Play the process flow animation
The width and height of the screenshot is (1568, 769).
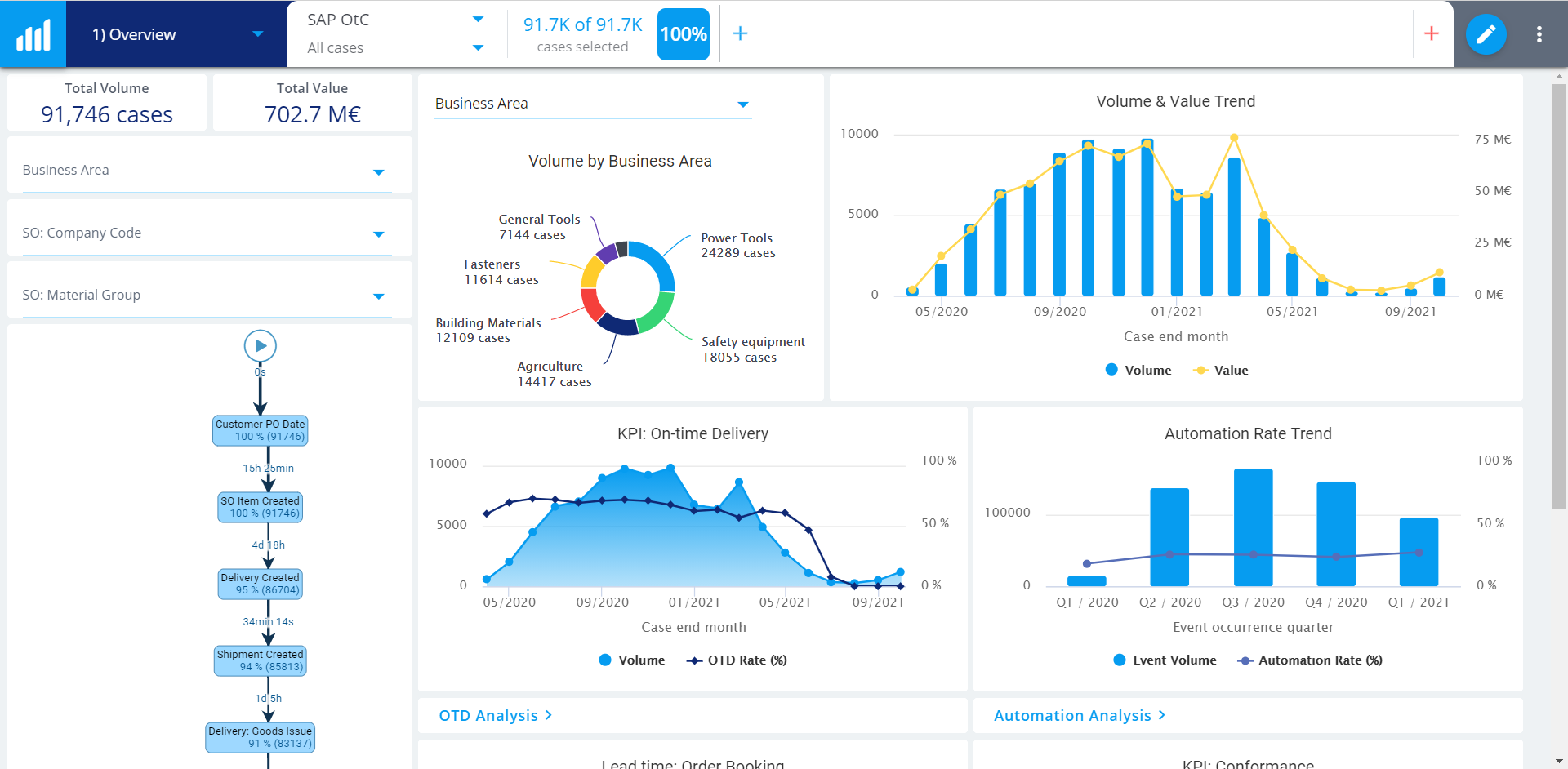pyautogui.click(x=261, y=346)
